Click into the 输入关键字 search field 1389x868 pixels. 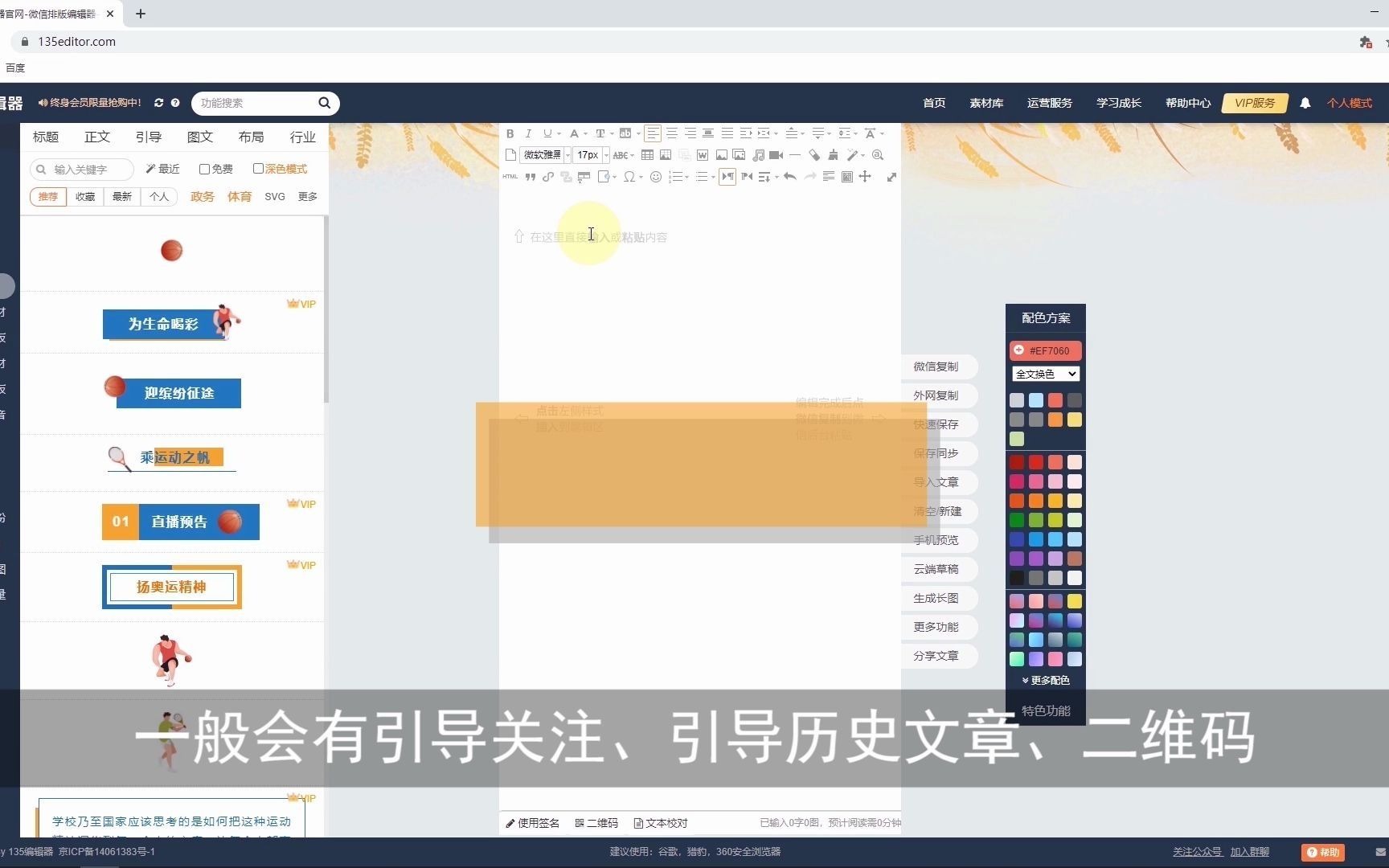point(82,170)
